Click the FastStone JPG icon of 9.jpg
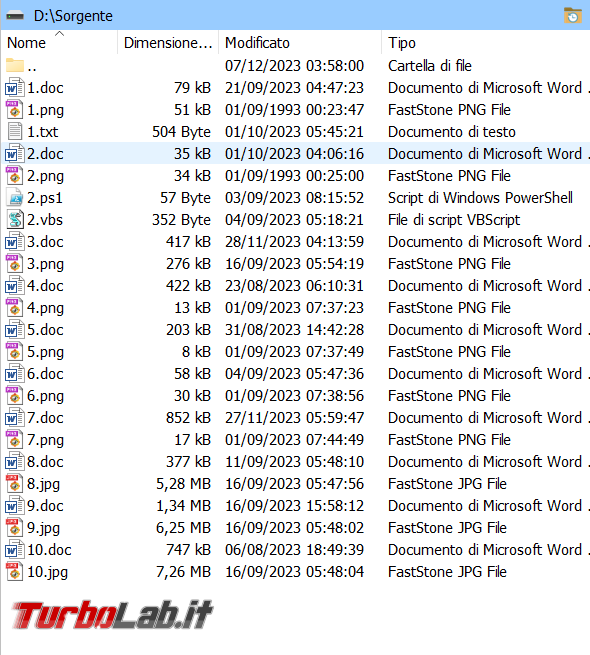Screen dimensions: 590x655 click(15, 528)
